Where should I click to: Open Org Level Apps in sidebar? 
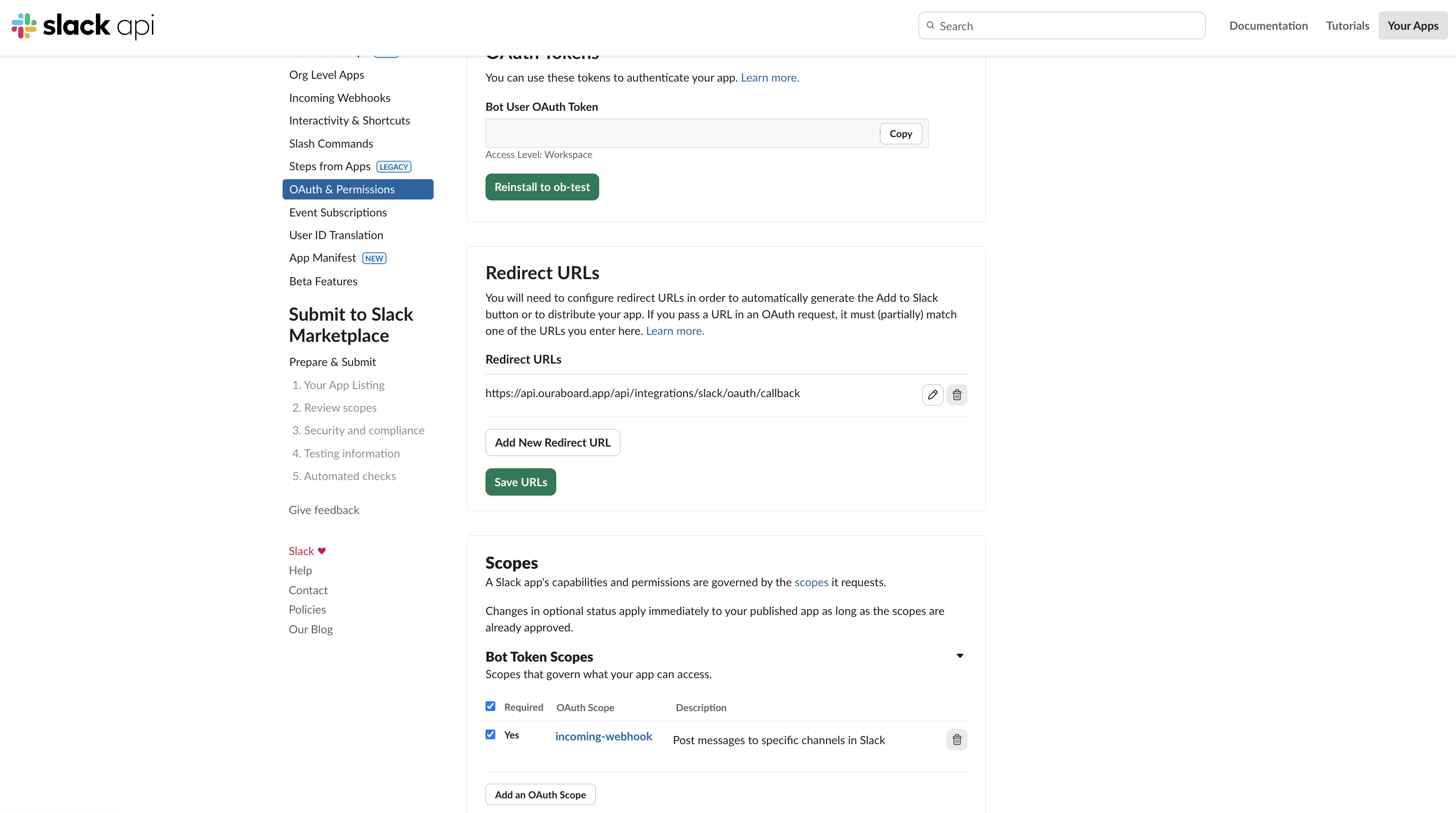(326, 75)
